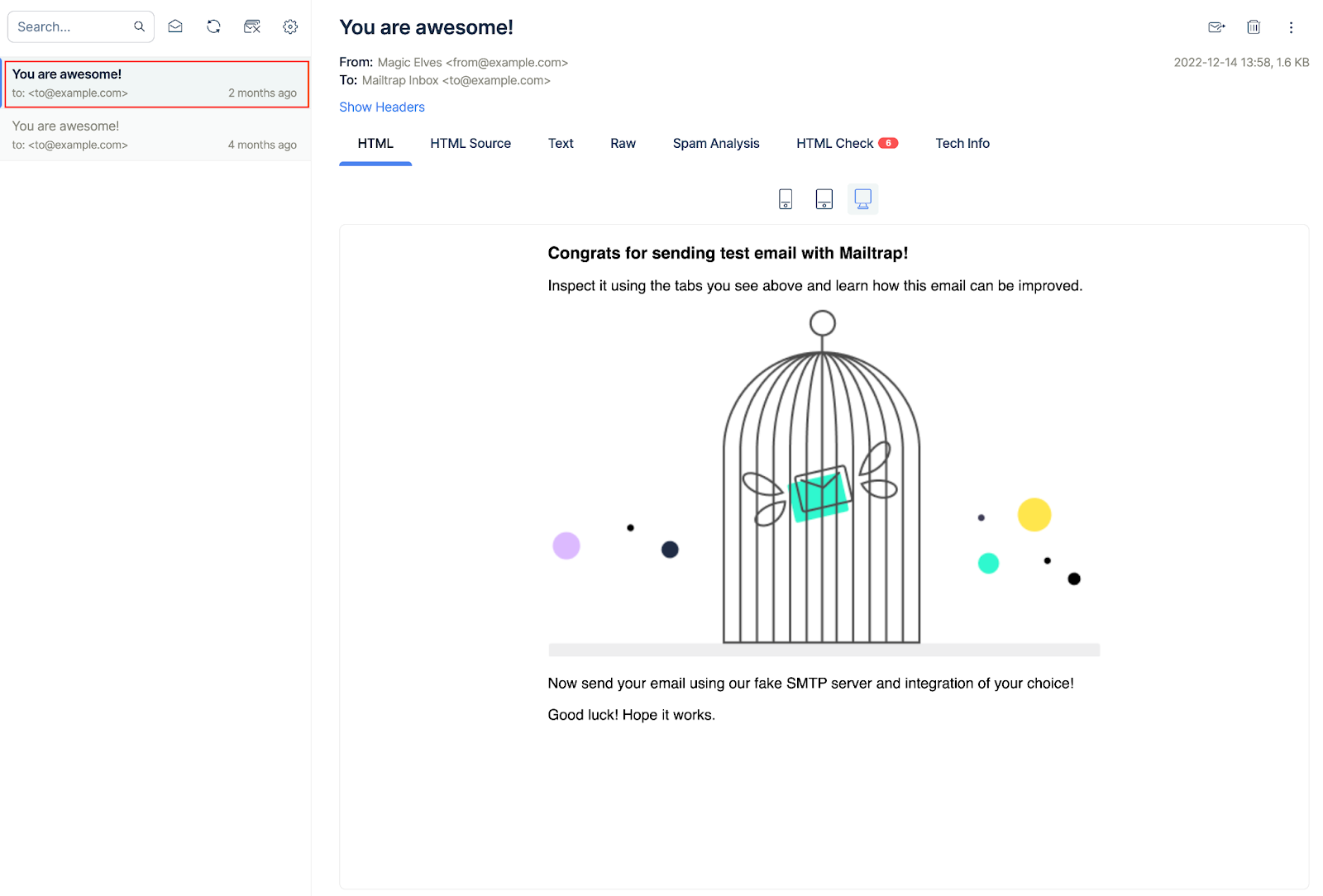The width and height of the screenshot is (1323, 896).
Task: Switch preview to mobile view
Action: tap(785, 198)
